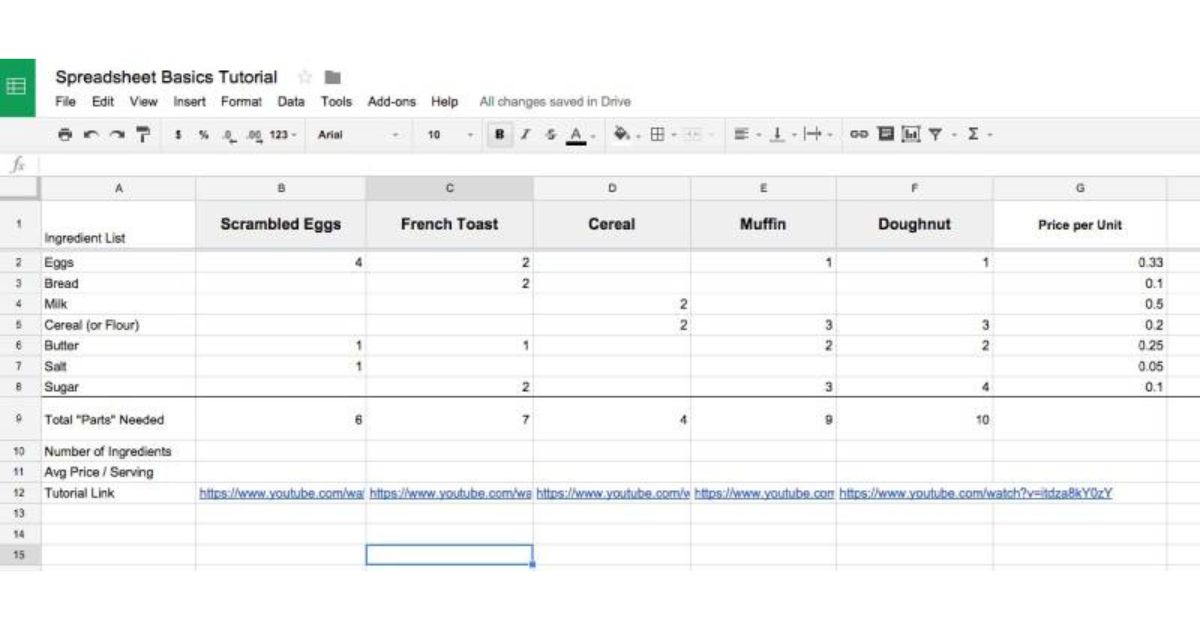Open the Sheets home green icon
Viewport: 1200px width, 630px height.
[x=17, y=87]
